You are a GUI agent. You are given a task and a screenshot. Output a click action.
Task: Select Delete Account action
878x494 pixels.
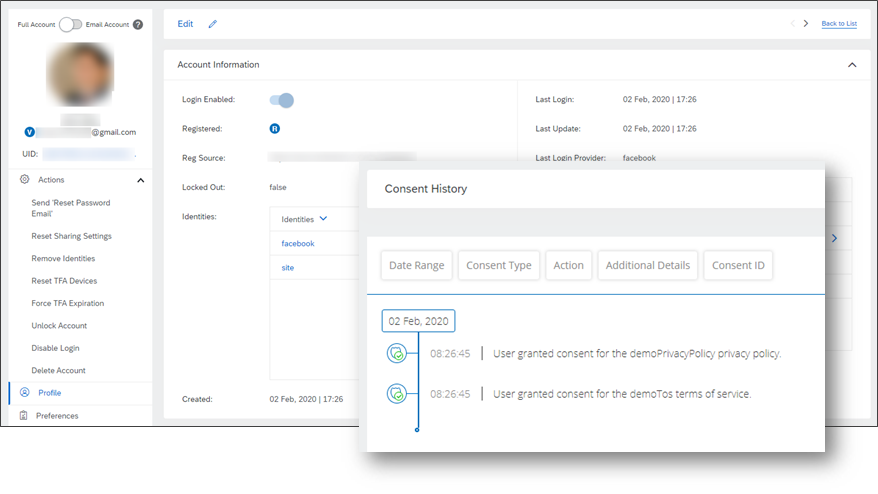click(58, 371)
